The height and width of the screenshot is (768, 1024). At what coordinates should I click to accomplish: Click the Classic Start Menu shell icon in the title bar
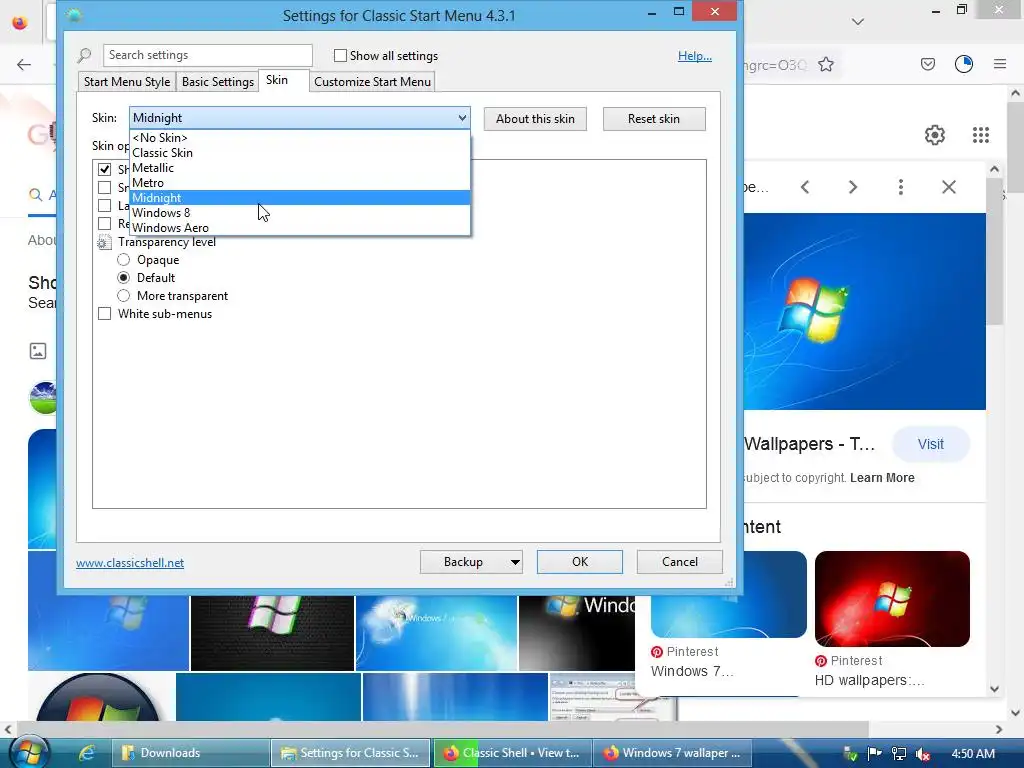click(74, 15)
